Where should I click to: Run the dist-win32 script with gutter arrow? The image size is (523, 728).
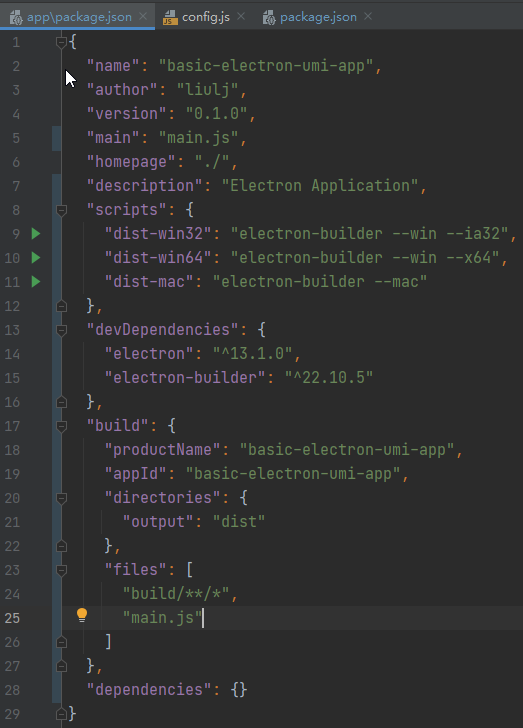[x=36, y=234]
